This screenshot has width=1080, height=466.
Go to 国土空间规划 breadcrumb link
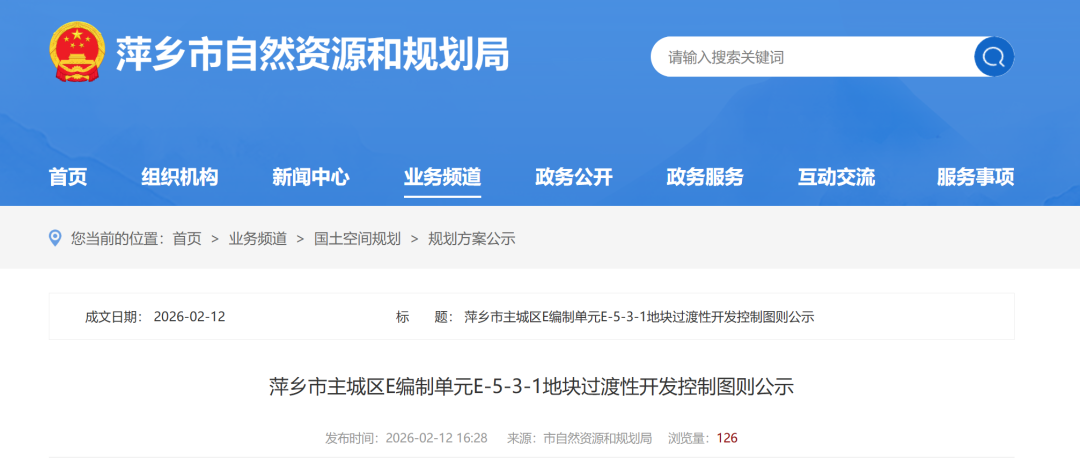[x=357, y=240]
